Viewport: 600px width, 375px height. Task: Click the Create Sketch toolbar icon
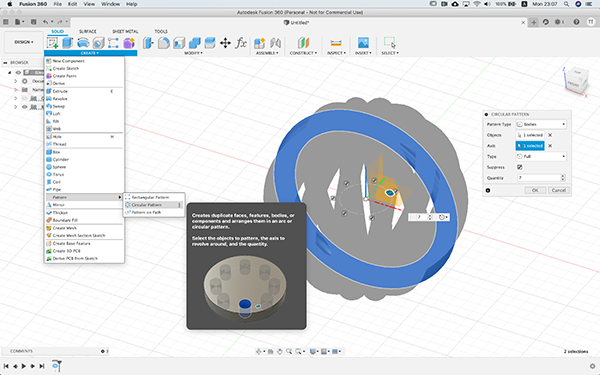(52, 42)
